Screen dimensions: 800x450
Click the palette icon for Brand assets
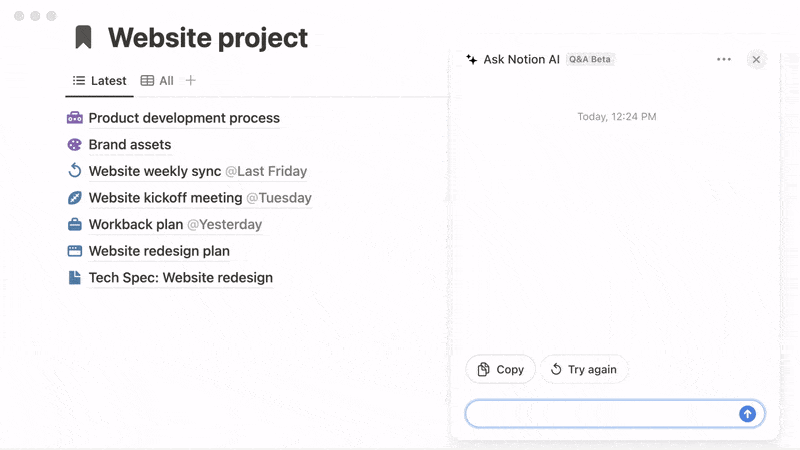(74, 145)
